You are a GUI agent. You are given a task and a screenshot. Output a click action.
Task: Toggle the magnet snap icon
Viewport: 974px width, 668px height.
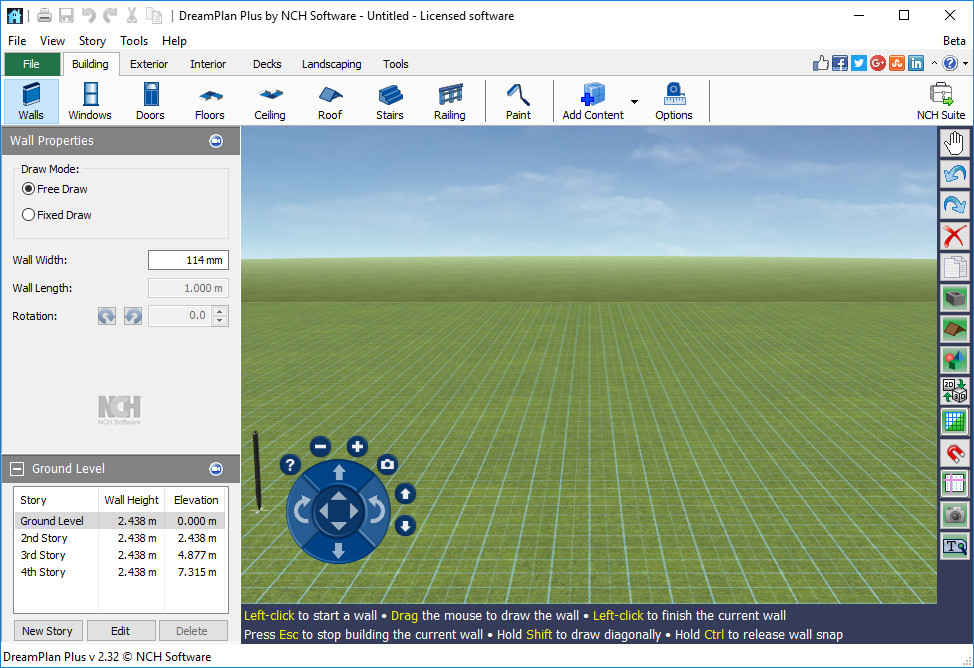955,452
